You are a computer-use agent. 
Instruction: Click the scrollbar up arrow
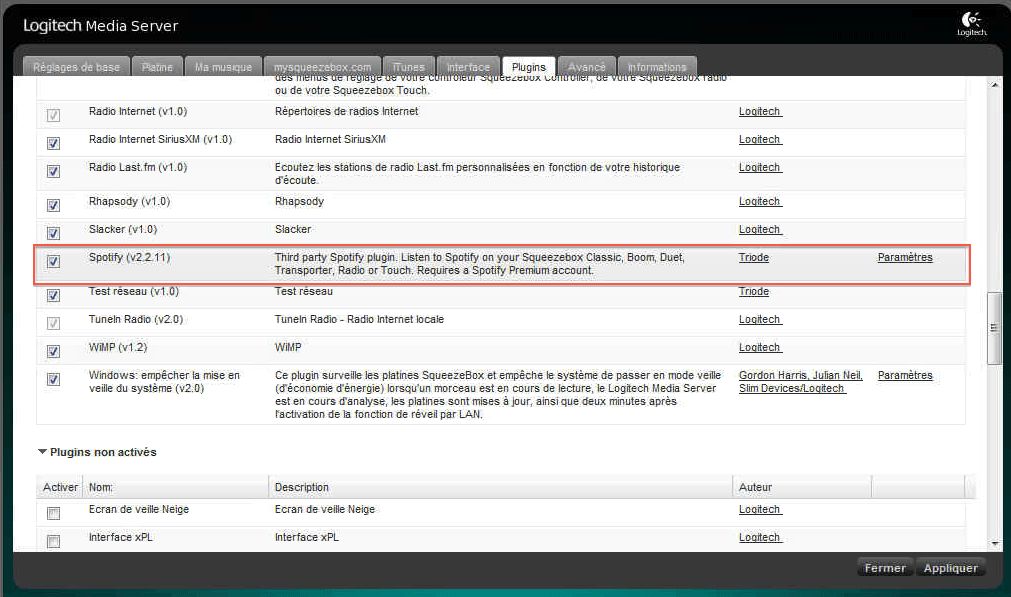tap(994, 84)
